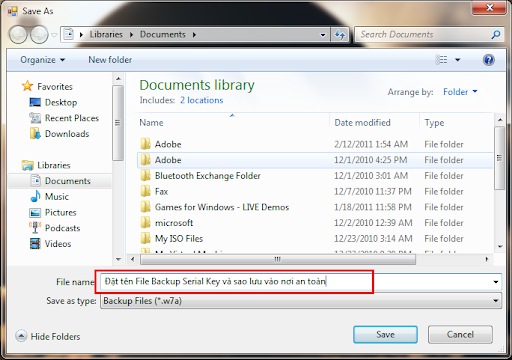Click Libraries in the address breadcrumb

click(x=106, y=34)
